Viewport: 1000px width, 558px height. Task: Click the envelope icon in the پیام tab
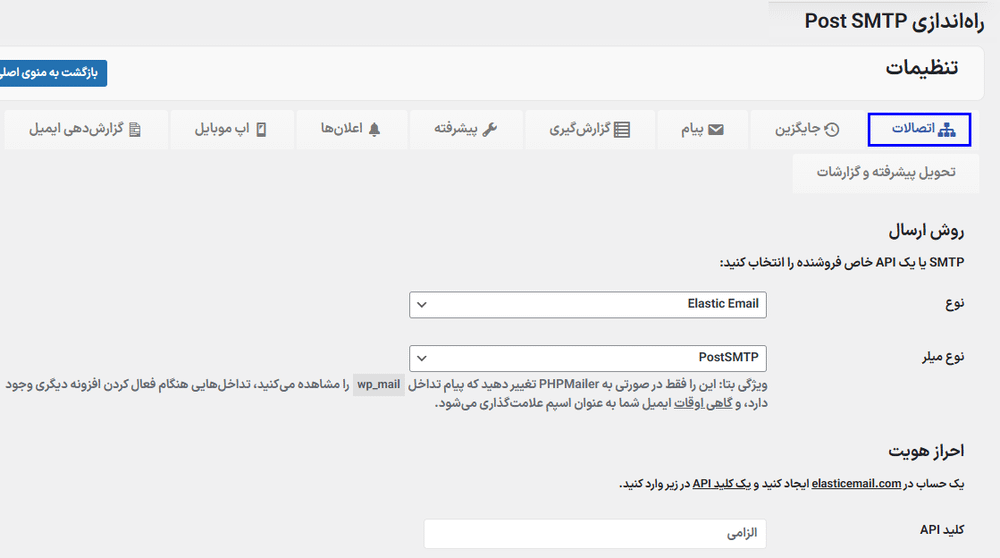tap(716, 129)
